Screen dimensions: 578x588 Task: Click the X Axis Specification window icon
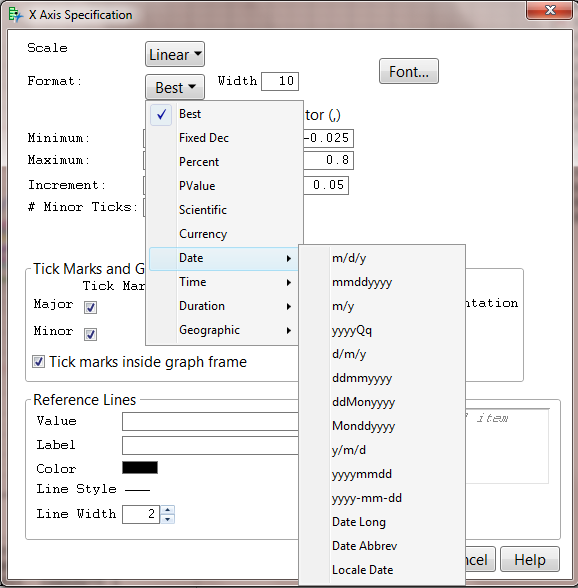click(16, 15)
